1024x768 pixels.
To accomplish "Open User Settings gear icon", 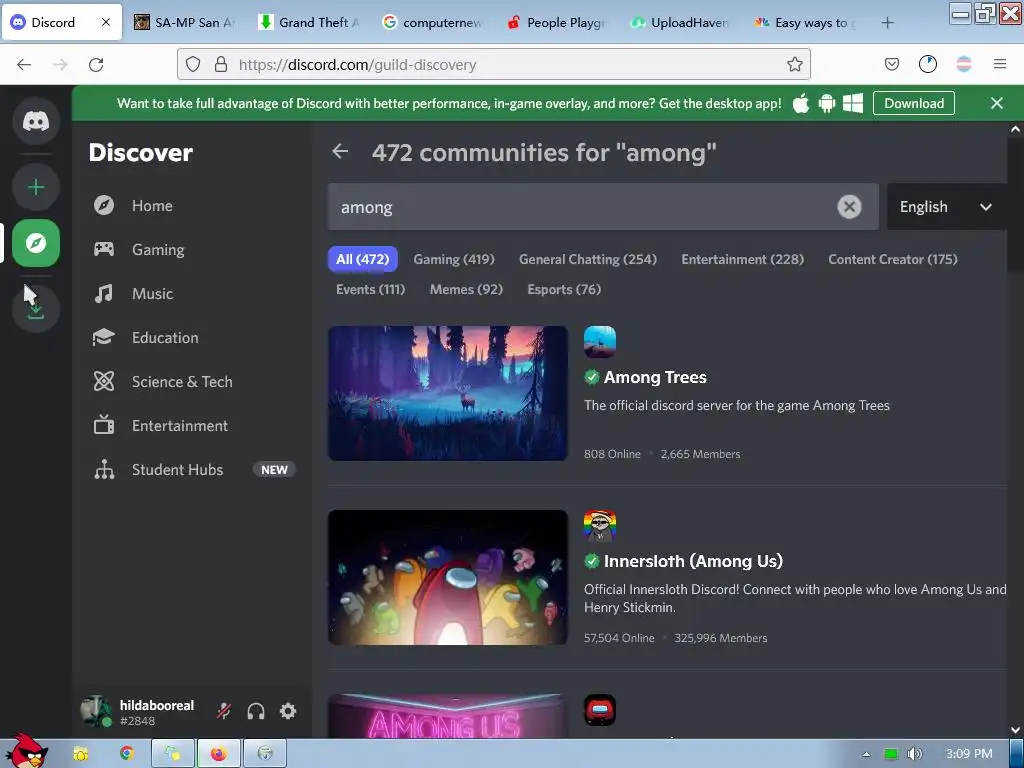I will (x=288, y=711).
